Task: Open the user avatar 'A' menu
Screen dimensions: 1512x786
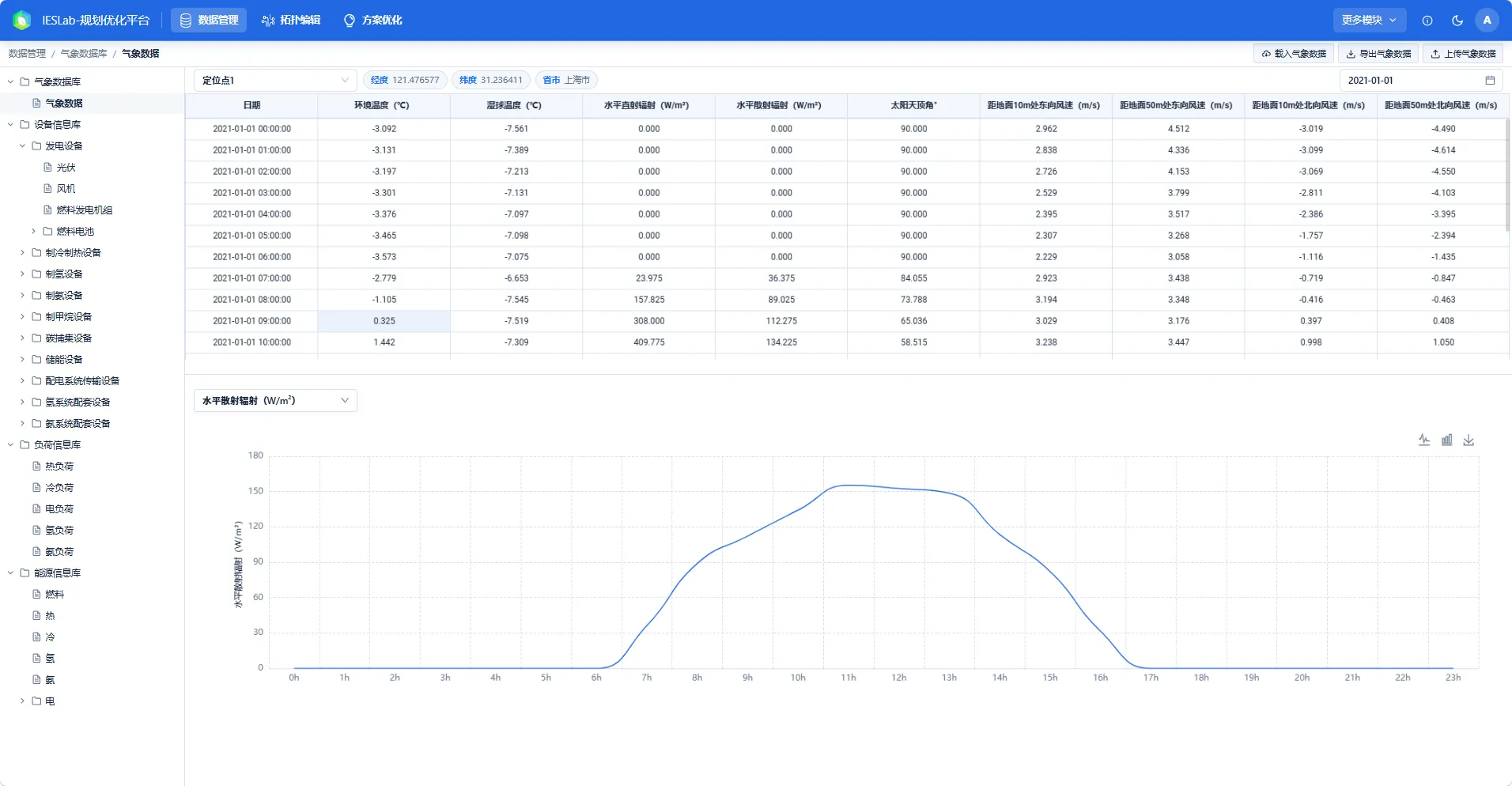Action: click(1487, 21)
